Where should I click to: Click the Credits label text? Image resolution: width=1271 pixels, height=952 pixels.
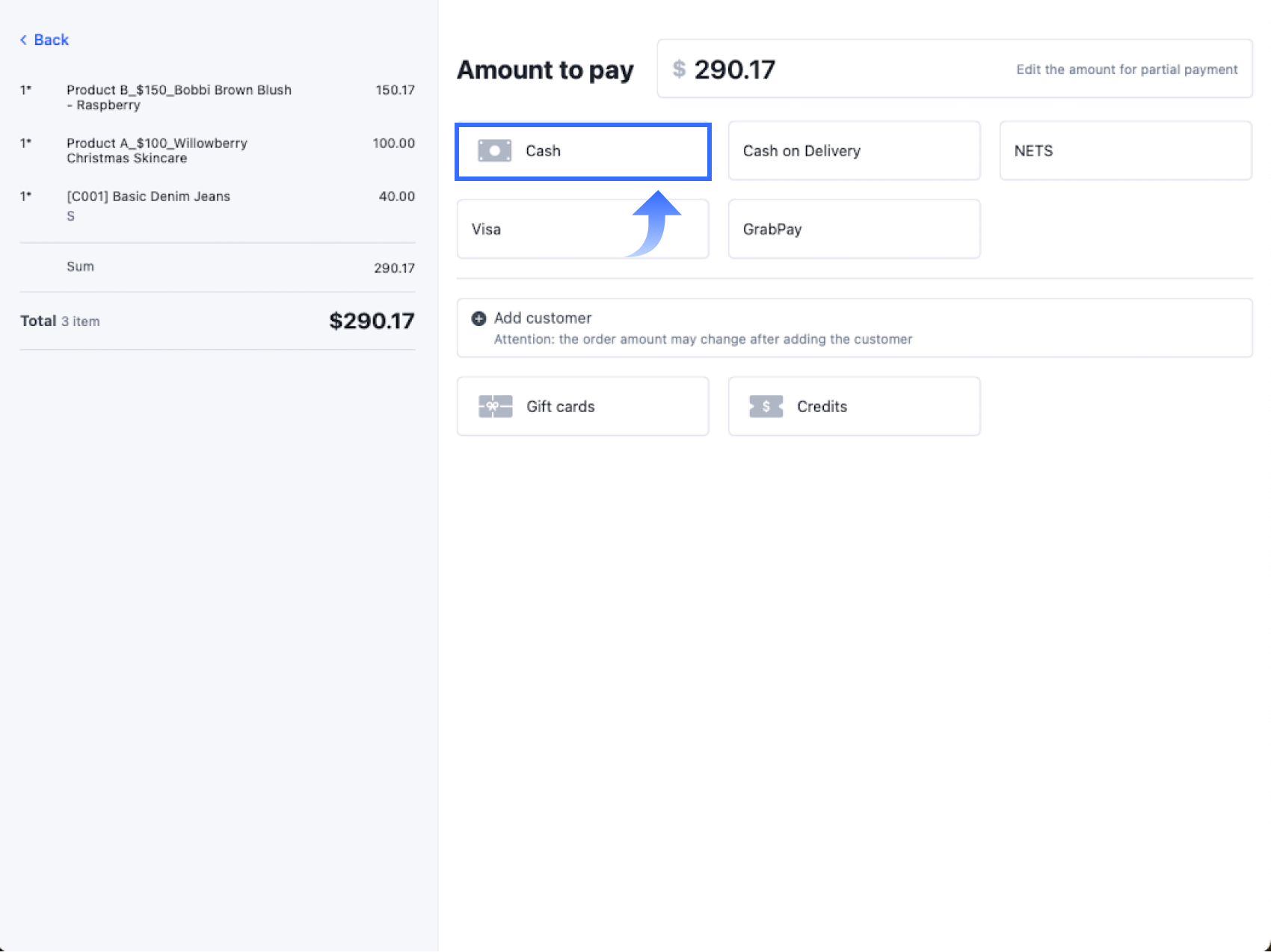(822, 407)
